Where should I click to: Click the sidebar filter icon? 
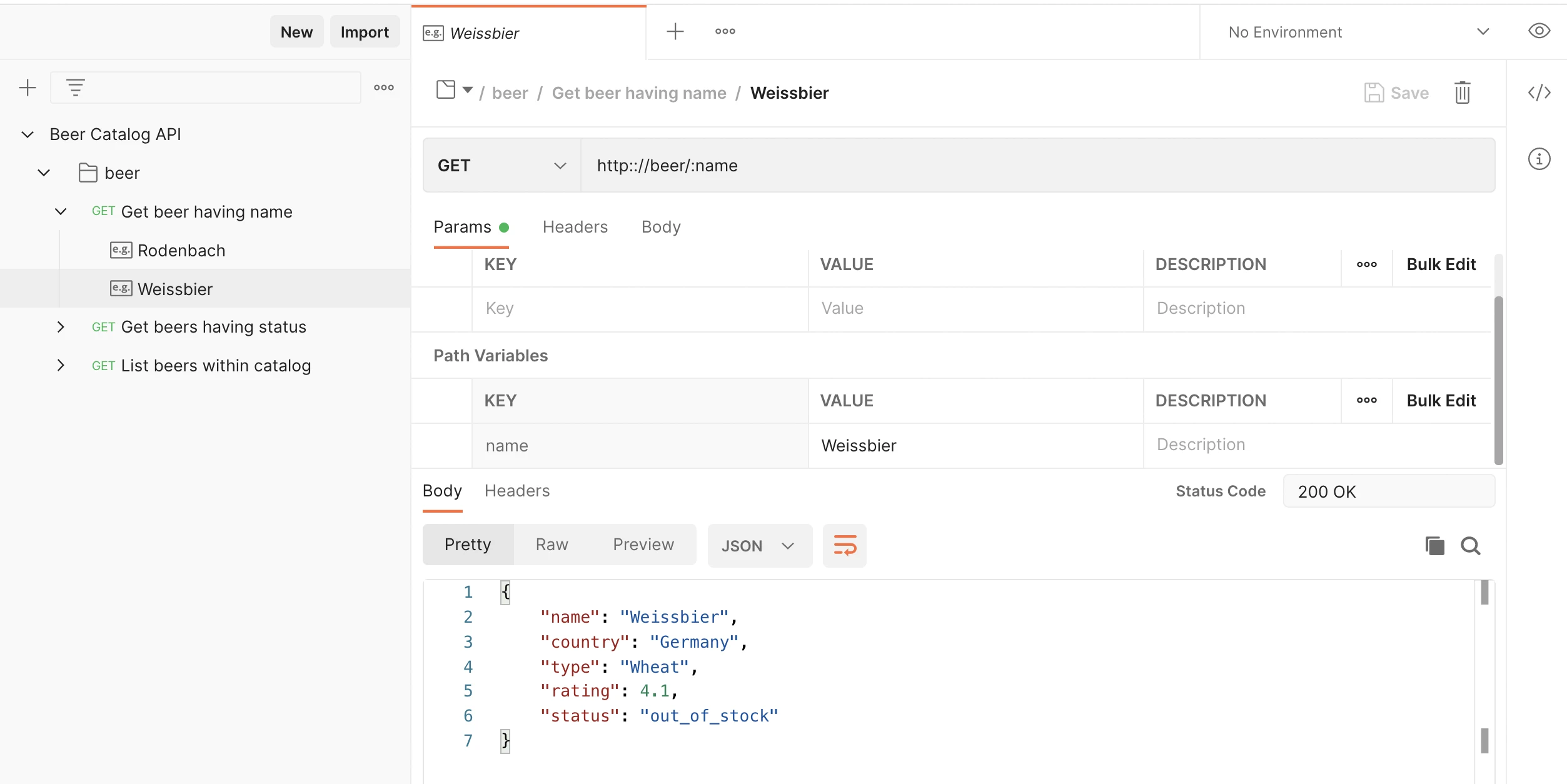tap(76, 88)
